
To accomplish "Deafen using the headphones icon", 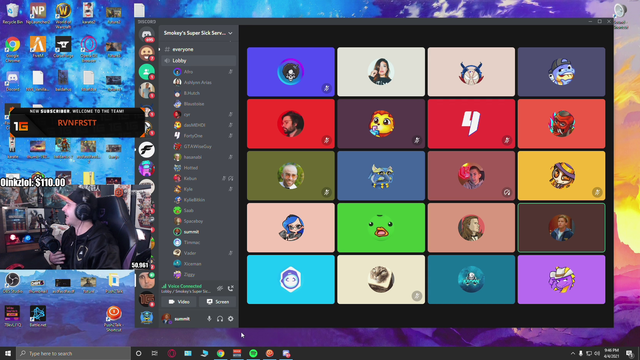I will [220, 319].
